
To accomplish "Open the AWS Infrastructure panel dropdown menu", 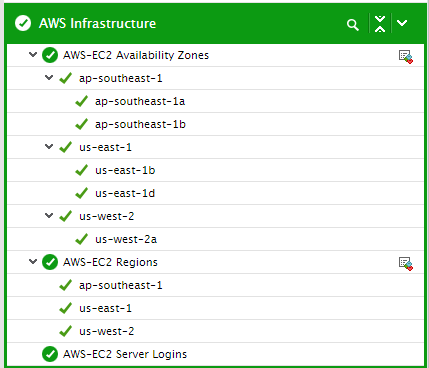I will [x=402, y=23].
